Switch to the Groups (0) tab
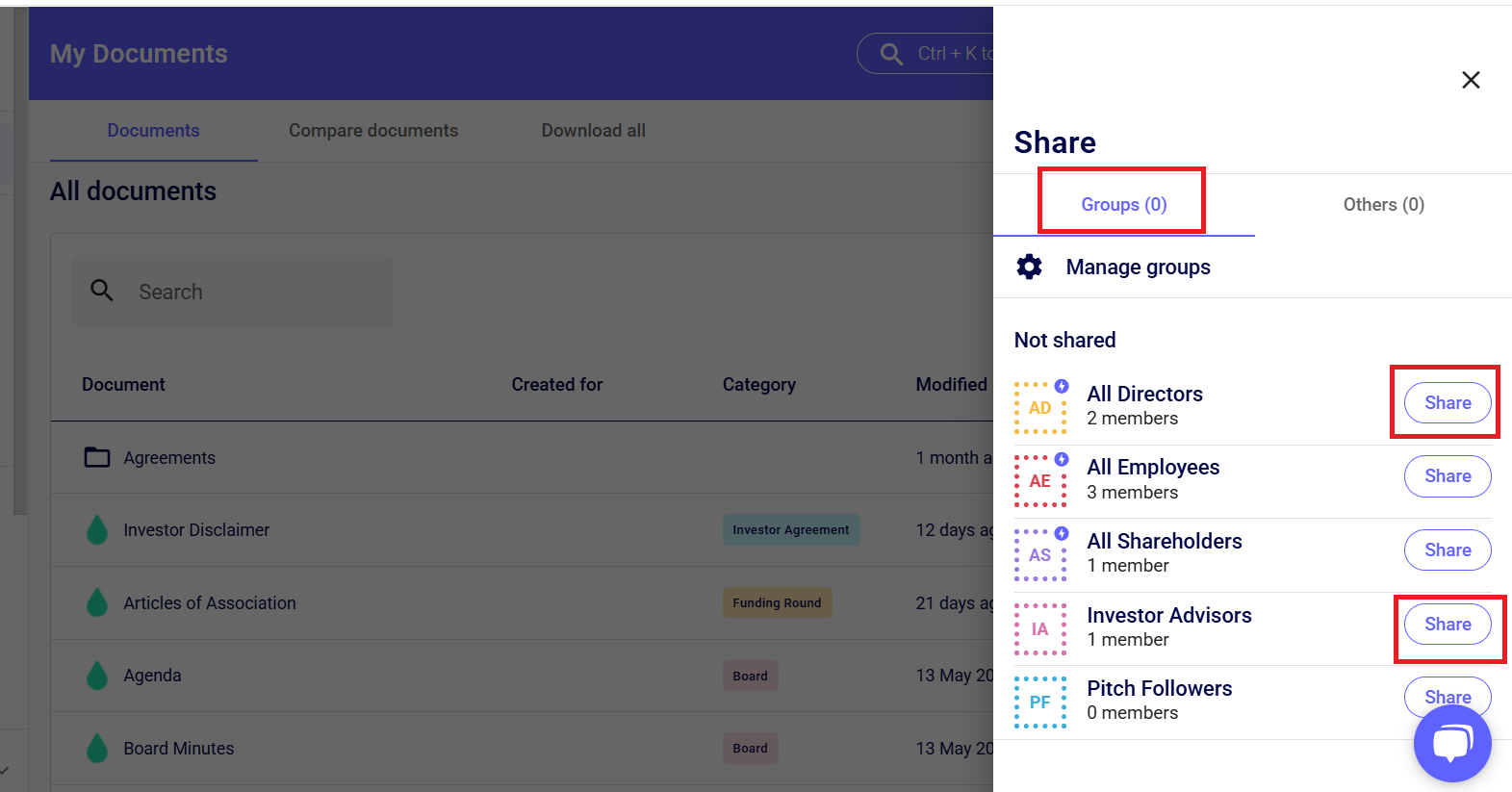1512x792 pixels. click(1123, 204)
